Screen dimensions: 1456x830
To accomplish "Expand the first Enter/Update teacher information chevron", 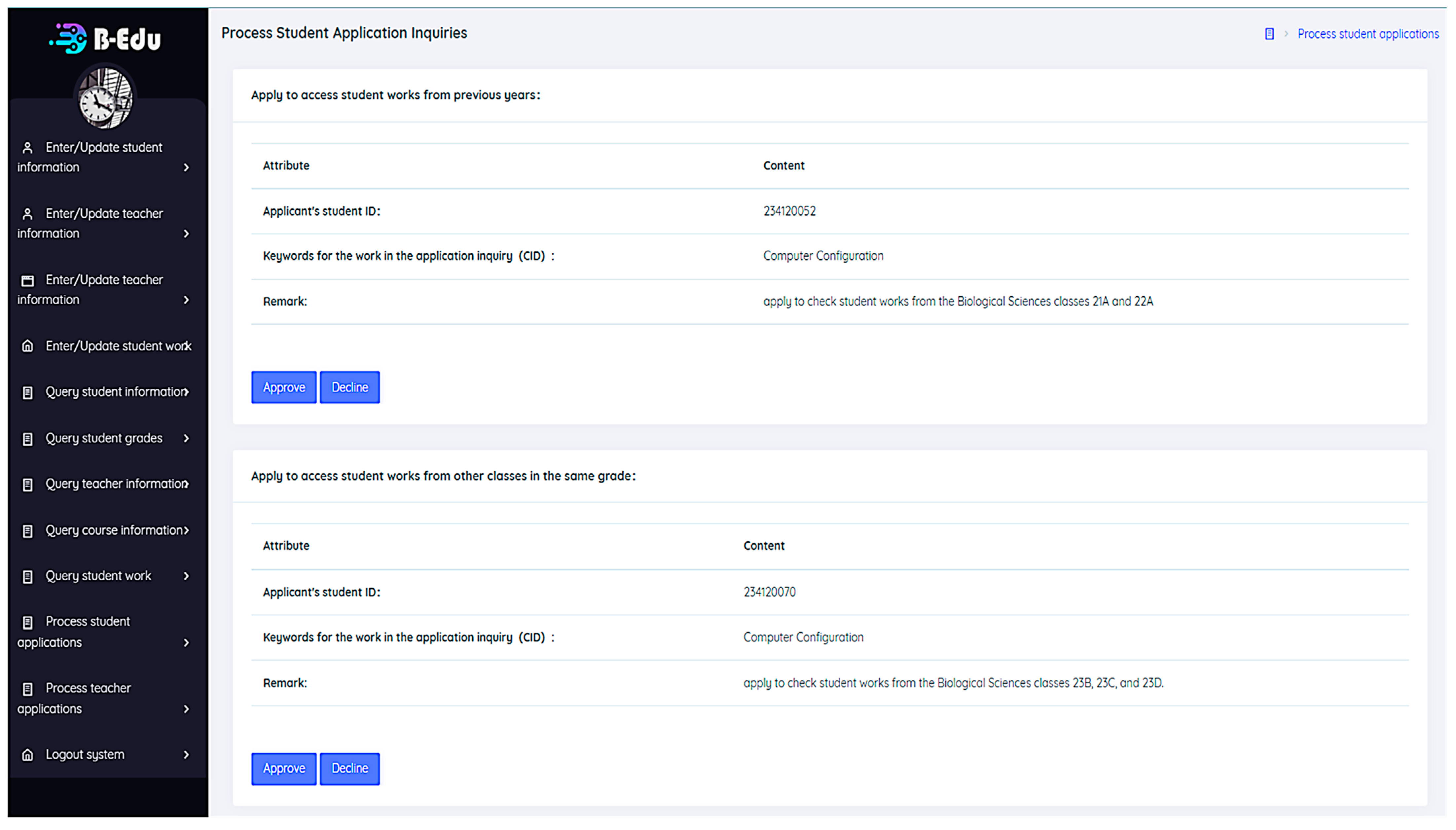I will (x=186, y=234).
